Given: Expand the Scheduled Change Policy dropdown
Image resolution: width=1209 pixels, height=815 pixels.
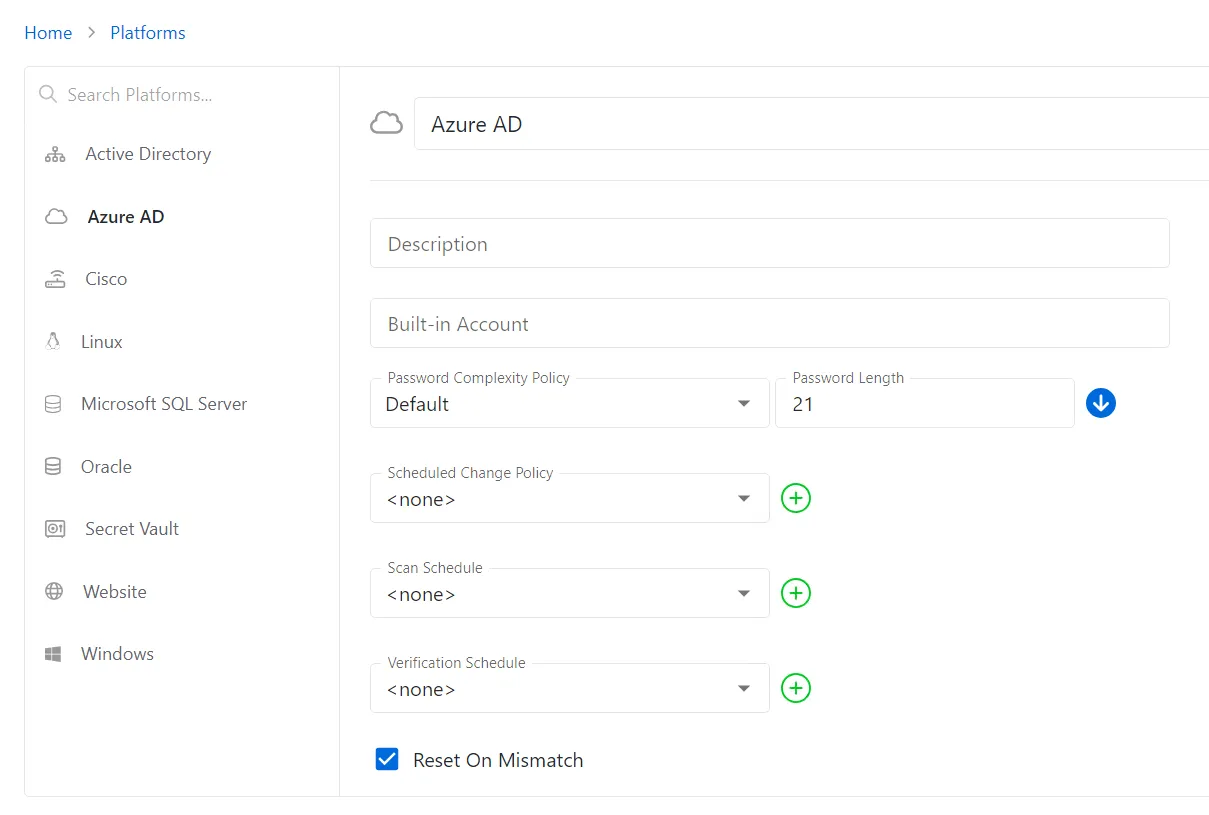Looking at the screenshot, I should pyautogui.click(x=743, y=497).
